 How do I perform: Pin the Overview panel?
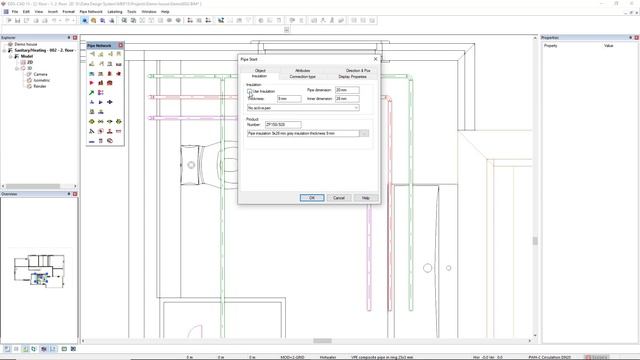pos(69,194)
